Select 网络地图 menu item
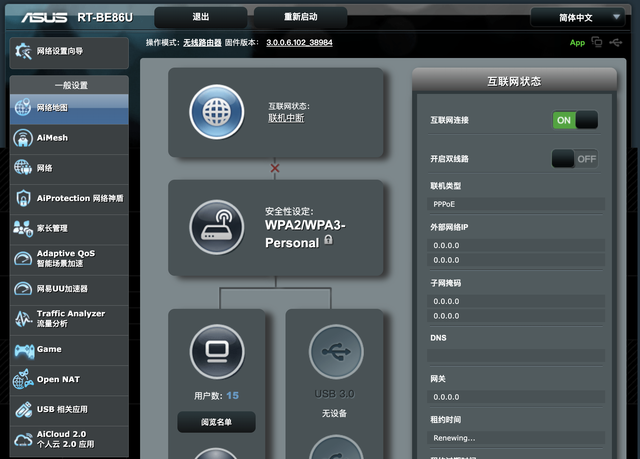The image size is (640, 459). tap(69, 108)
